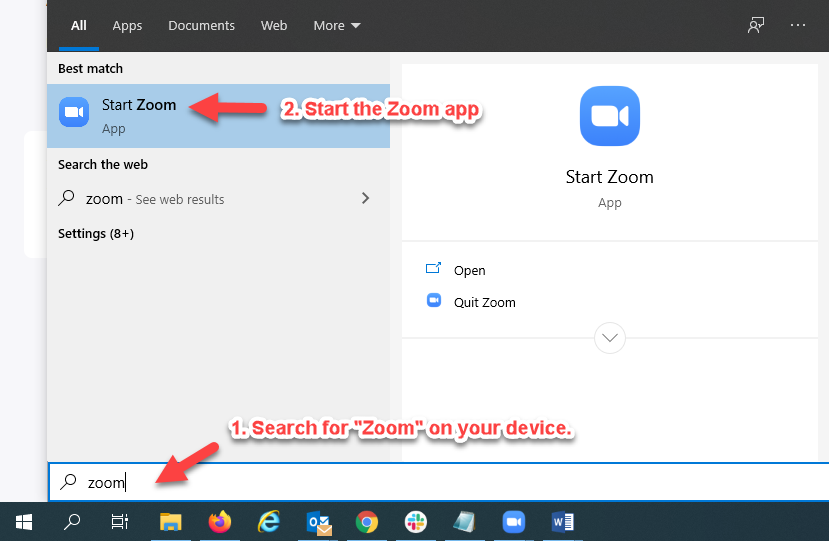Click into the search box containing zoom
Viewport: 829px width, 541px height.
[439, 482]
